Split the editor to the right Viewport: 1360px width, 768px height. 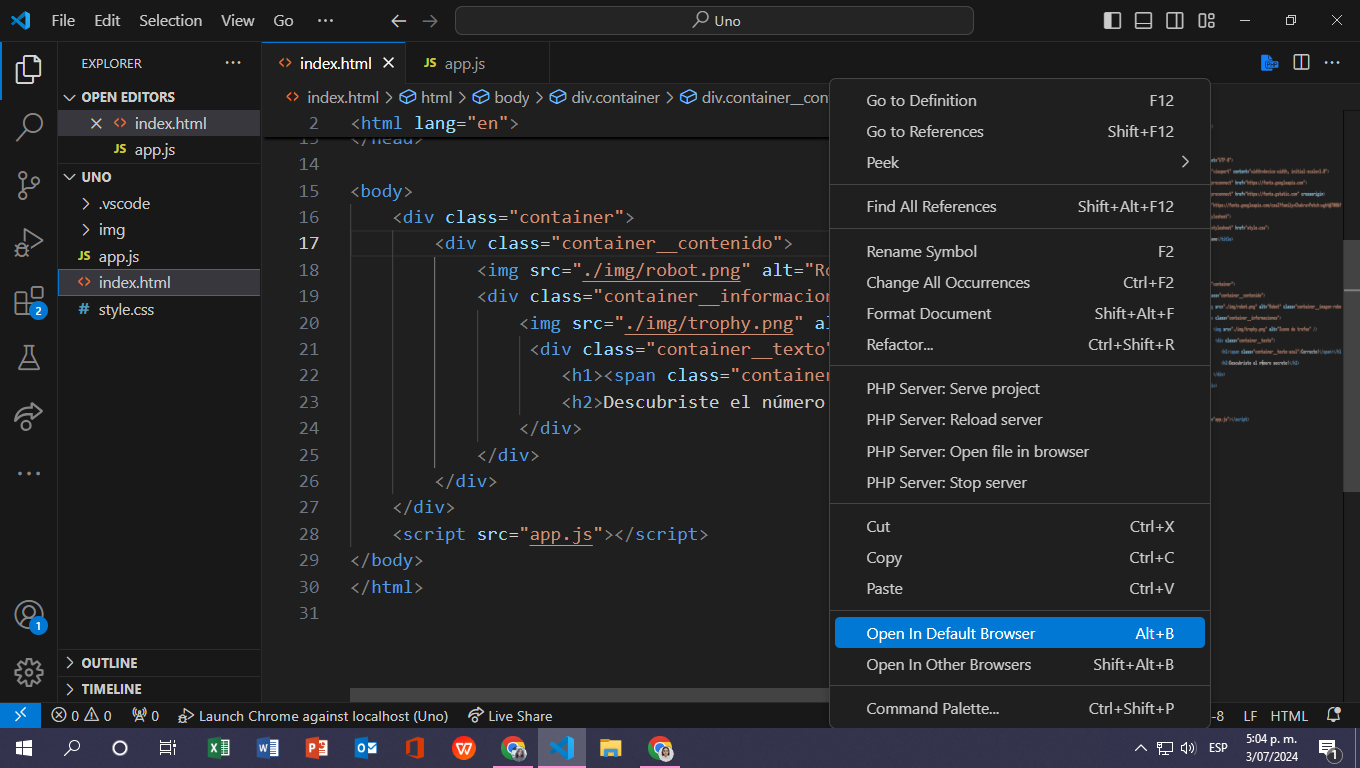click(1301, 63)
